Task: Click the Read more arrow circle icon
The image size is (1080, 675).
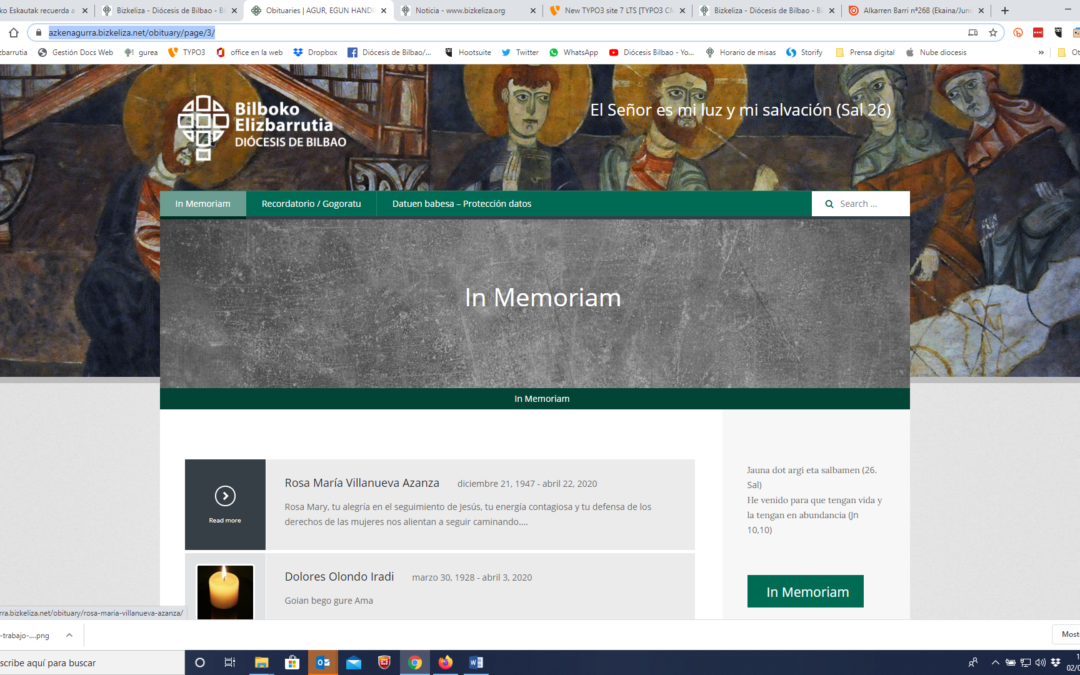Action: (225, 496)
